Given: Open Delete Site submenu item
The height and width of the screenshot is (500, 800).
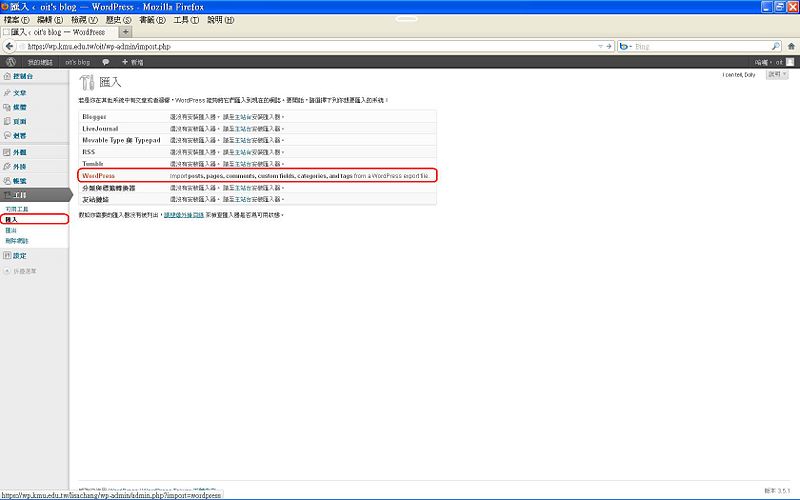Looking at the screenshot, I should (x=17, y=241).
